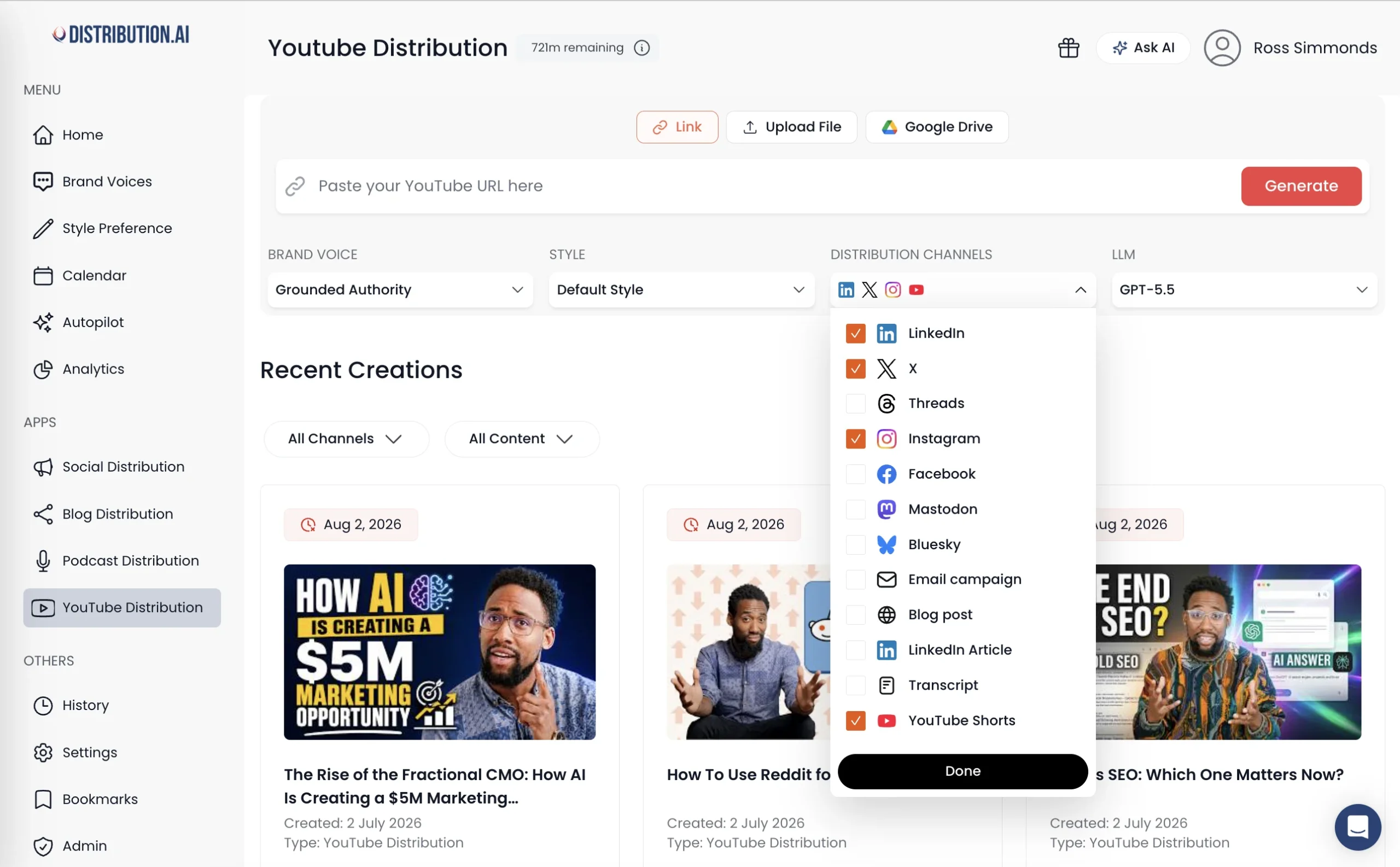Click the link icon in URL field
Screen dimensions: 1400x867
point(295,187)
